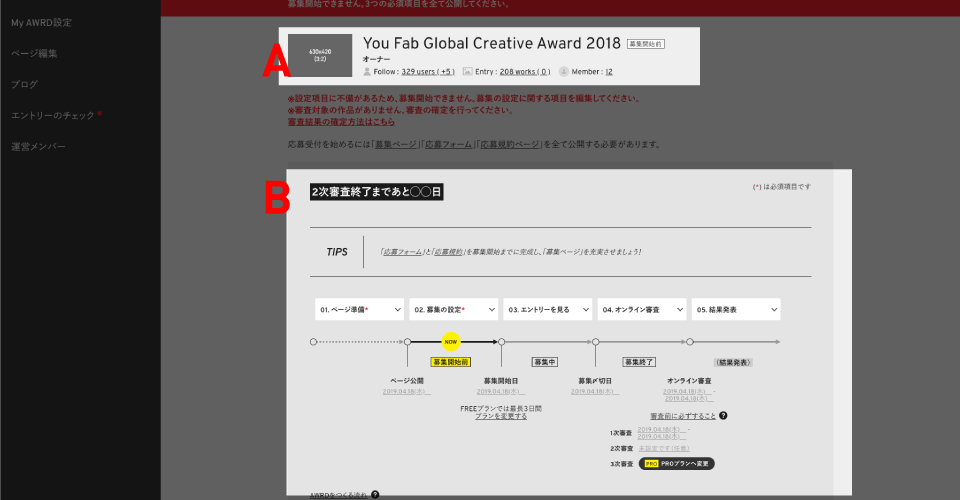The width and height of the screenshot is (960, 500).
Task: Expand the 04. オンライン審査 dropdown
Action: (642, 309)
